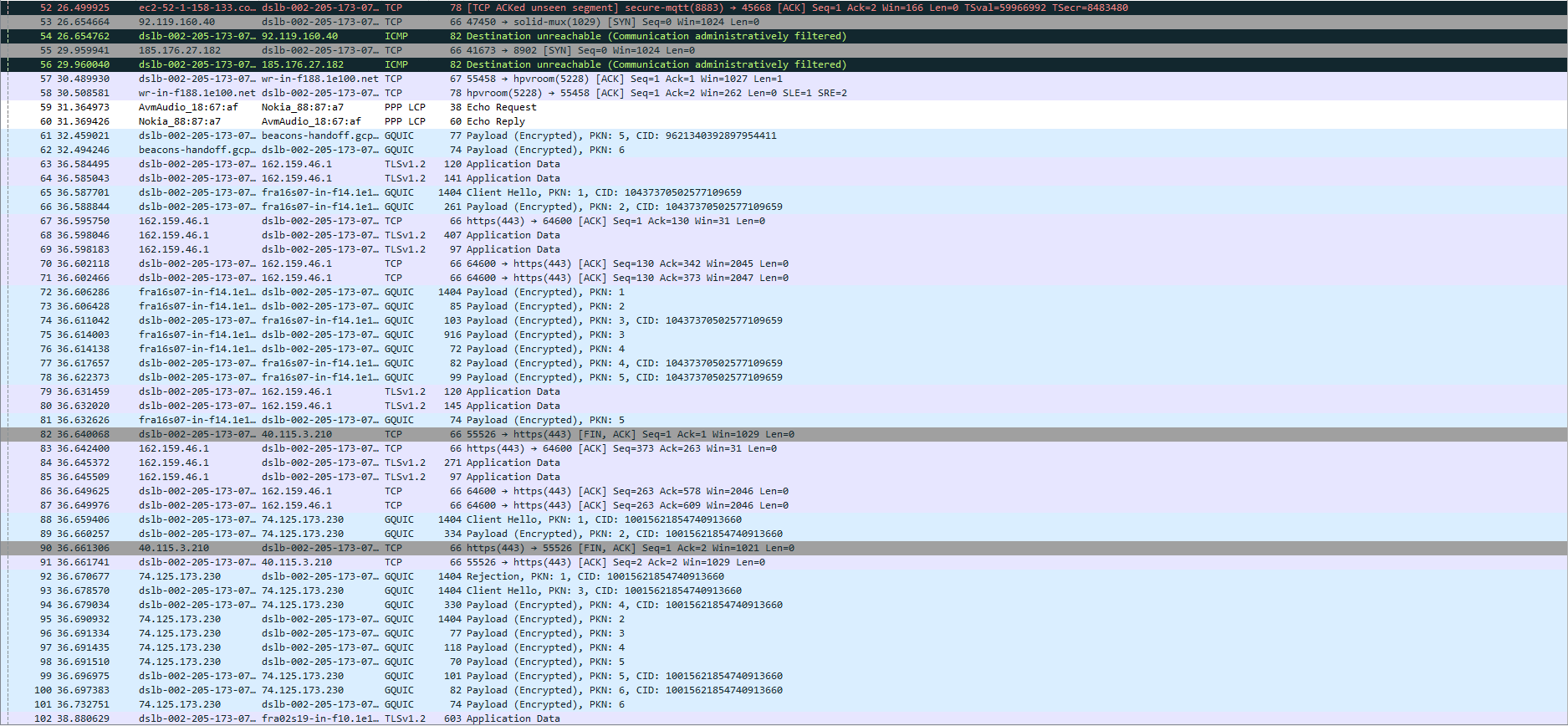Viewport: 1568px width, 726px height.
Task: Select packet 72 GQUIC Payload PKN 1
Action: (784, 292)
